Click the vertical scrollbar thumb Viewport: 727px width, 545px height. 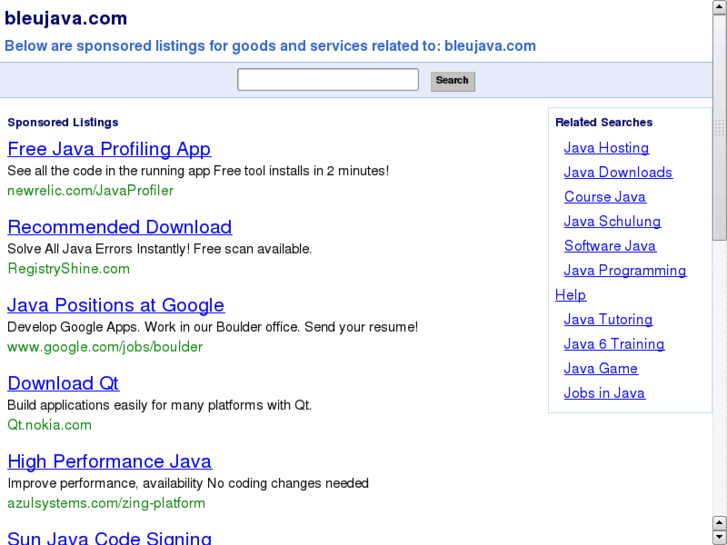pyautogui.click(x=720, y=128)
